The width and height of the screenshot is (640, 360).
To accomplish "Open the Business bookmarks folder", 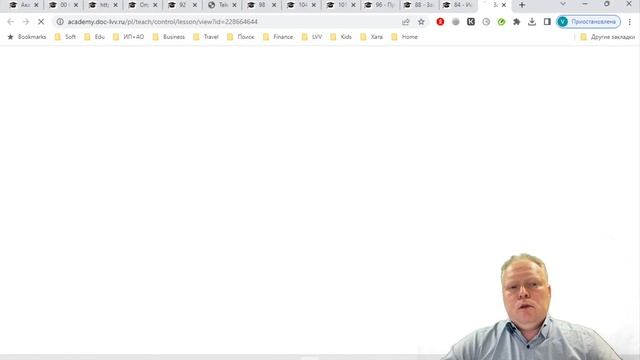I will [x=169, y=37].
